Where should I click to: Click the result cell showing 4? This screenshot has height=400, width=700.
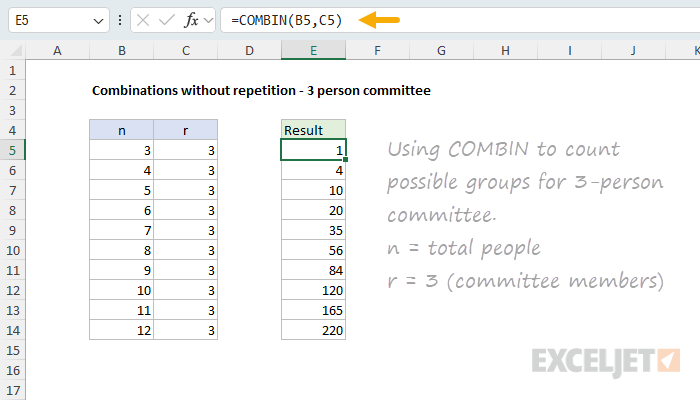pos(313,171)
